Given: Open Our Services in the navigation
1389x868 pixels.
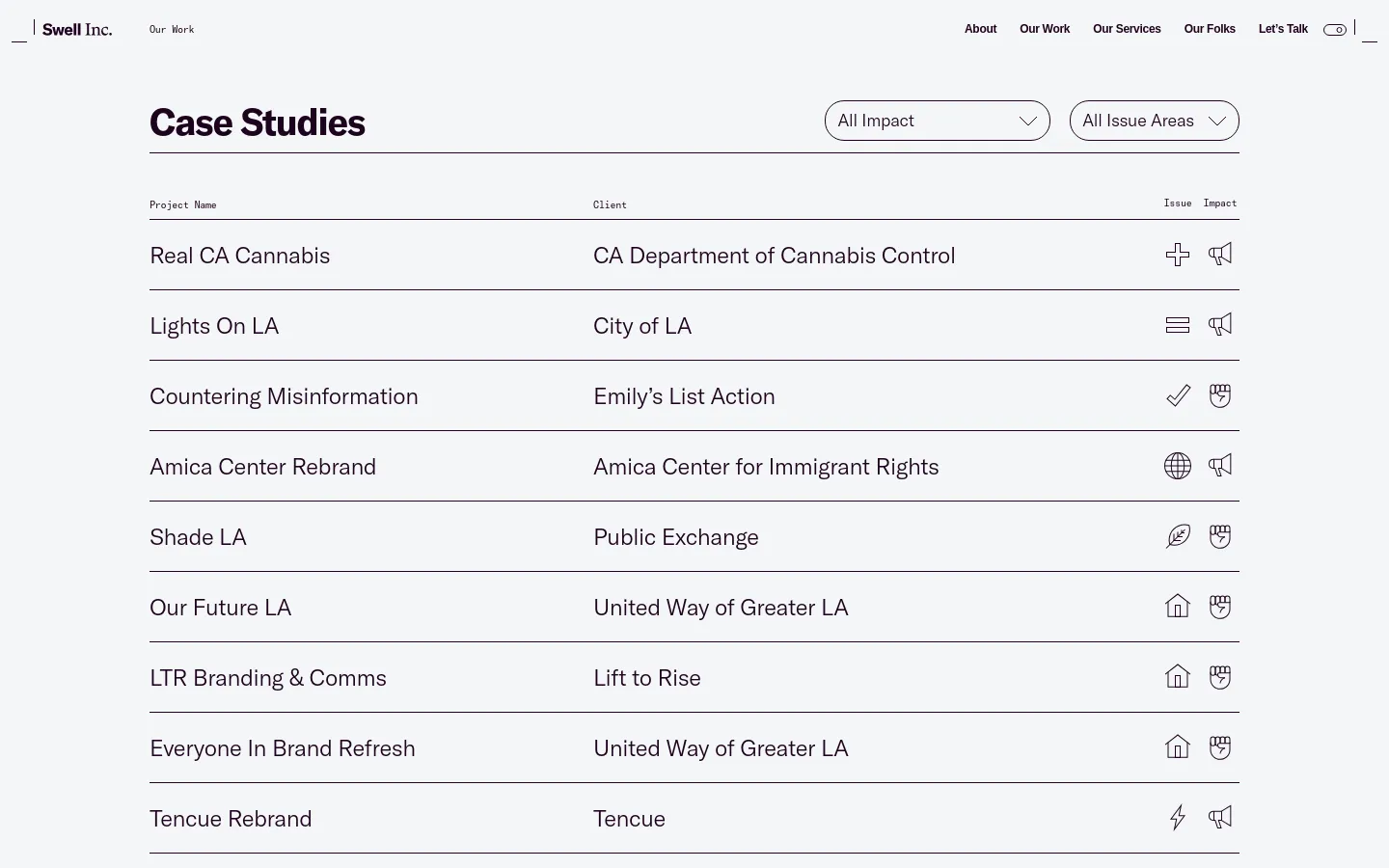Looking at the screenshot, I should (1127, 29).
